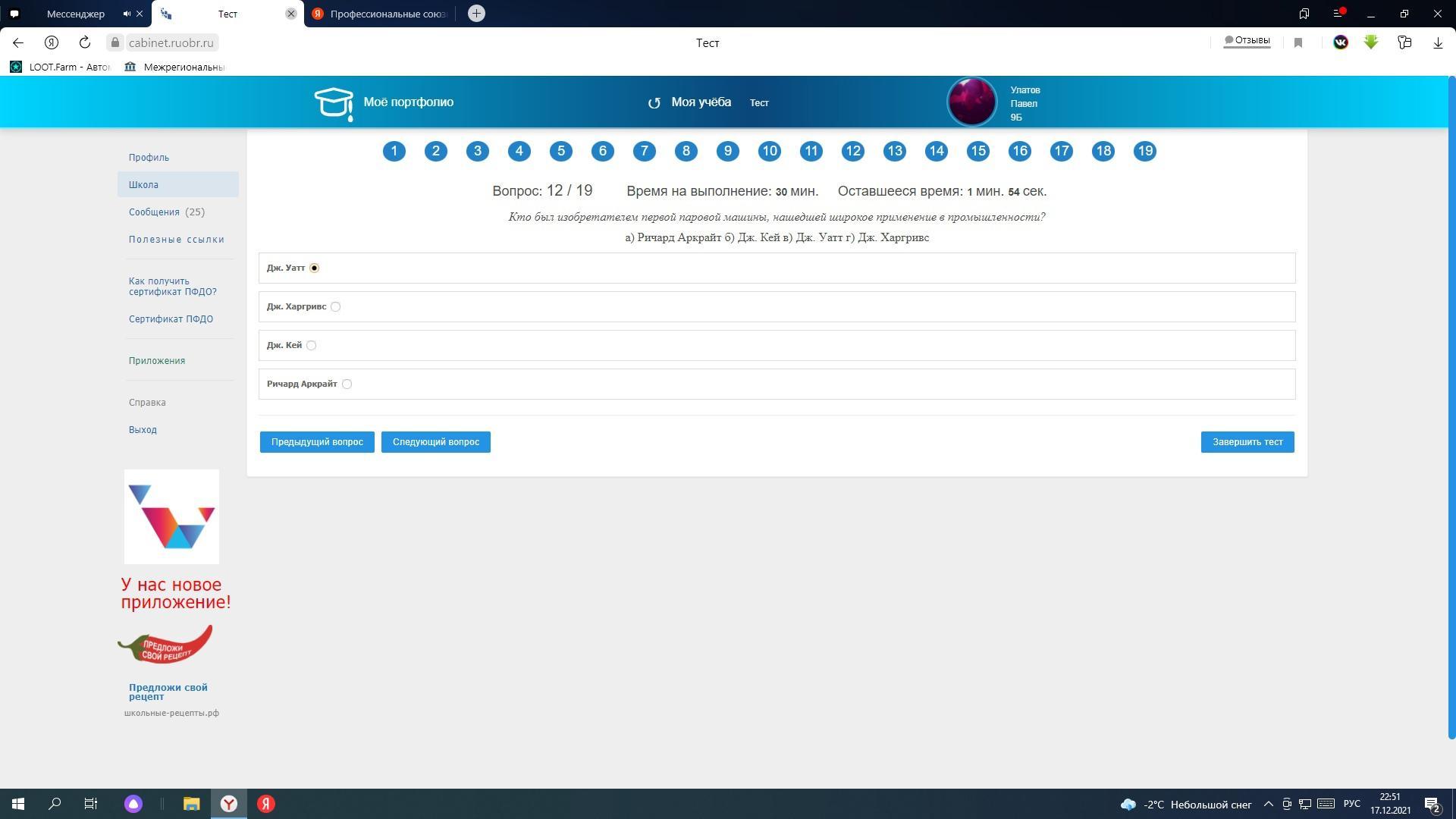
Task: Open the РУС input language selector
Action: coord(1351,804)
